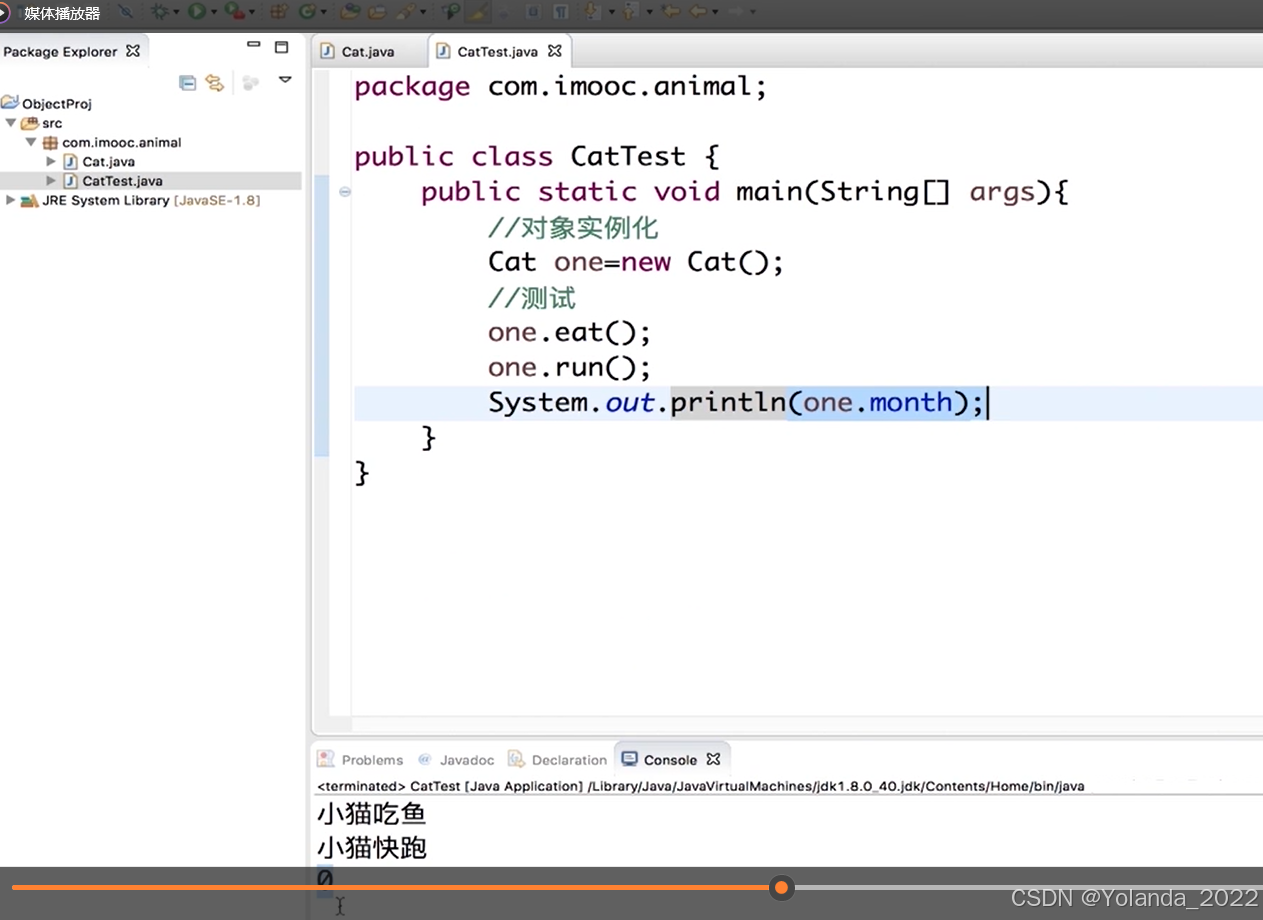The image size is (1263, 920).
Task: Expand the JRE System Library node triangle
Action: (x=11, y=200)
